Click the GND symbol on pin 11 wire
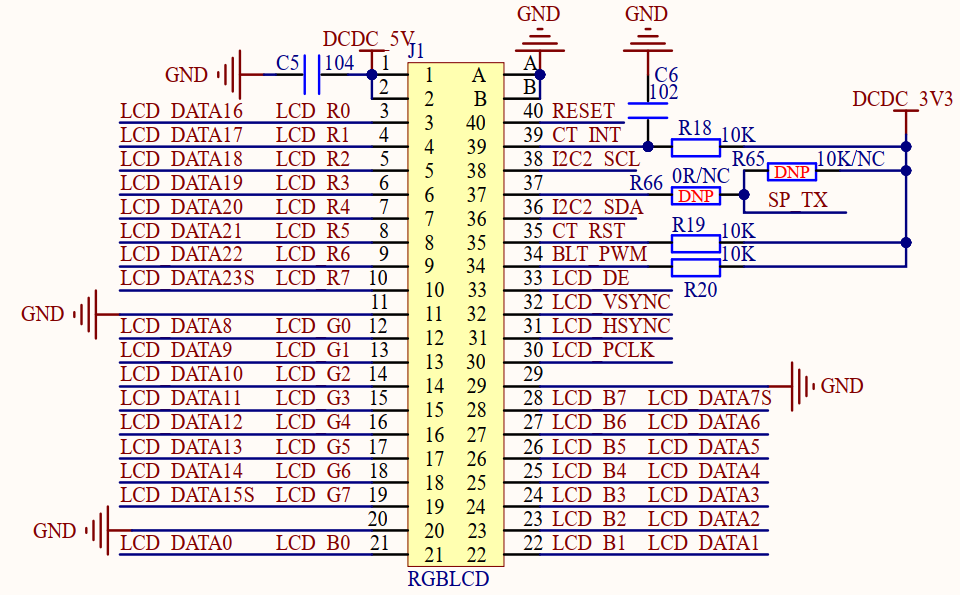Image resolution: width=960 pixels, height=595 pixels. [x=86, y=315]
